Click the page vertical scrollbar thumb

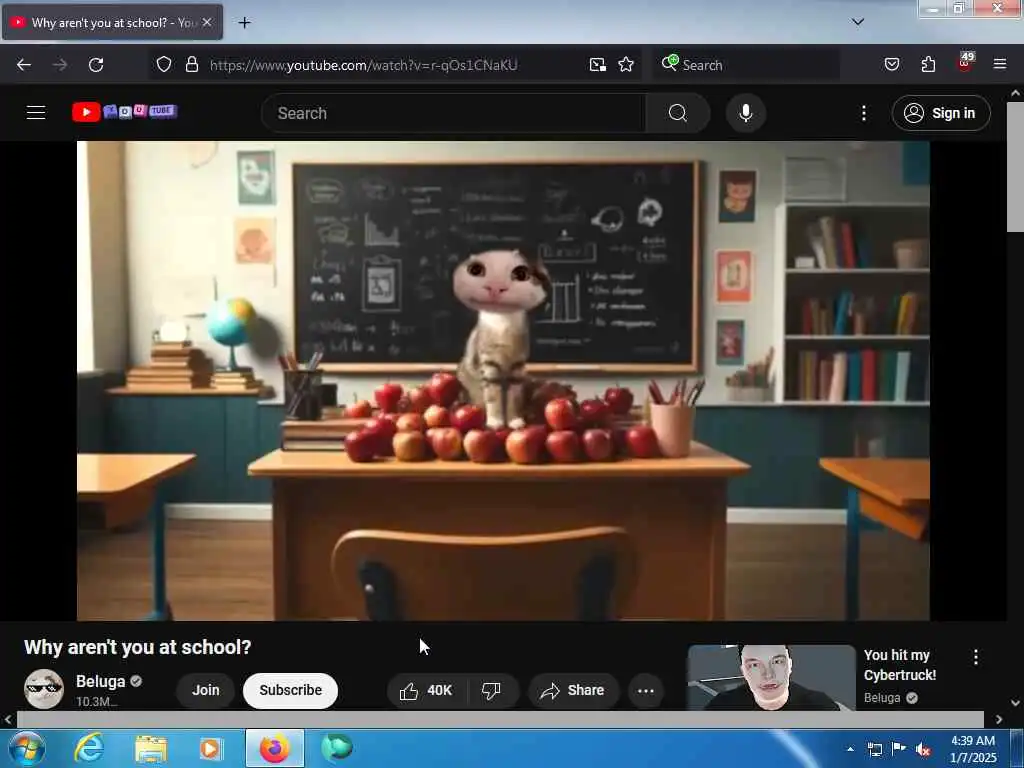(x=1015, y=167)
